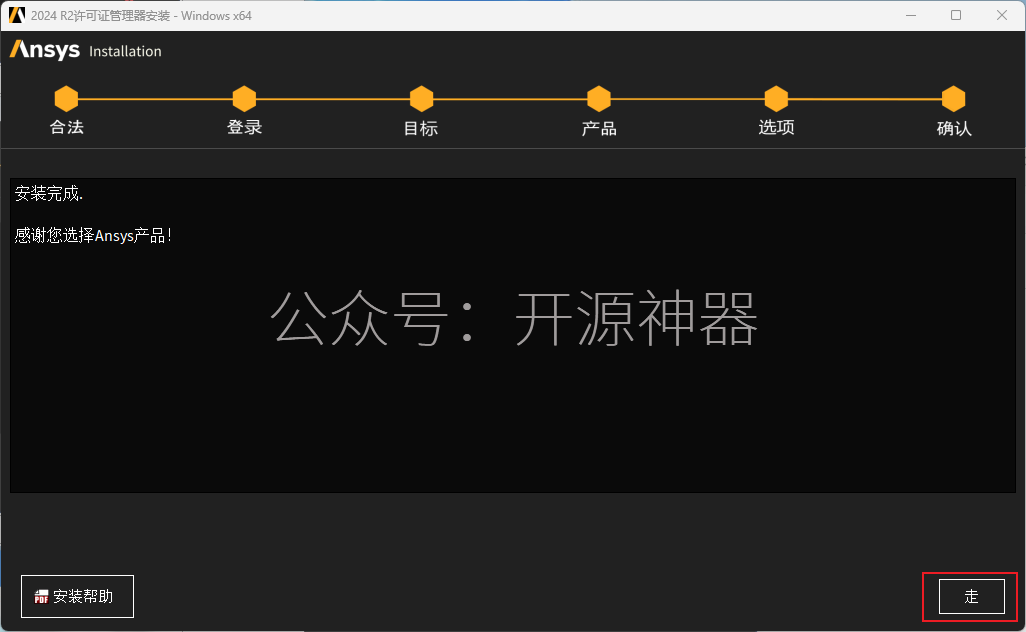The image size is (1026, 632).
Task: Click the 感谢您选择Ansys产品! text line
Action: [93, 236]
